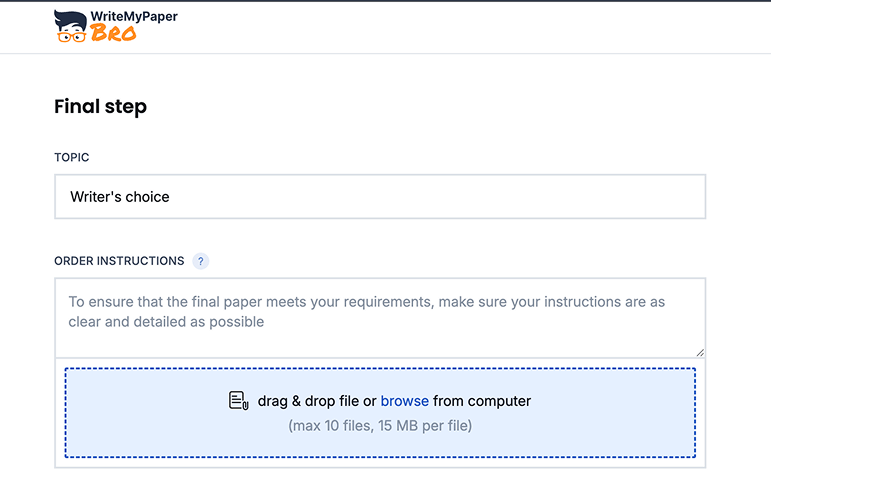
Task: Click the "WriteMyPaper" logo text
Action: pyautogui.click(x=133, y=17)
